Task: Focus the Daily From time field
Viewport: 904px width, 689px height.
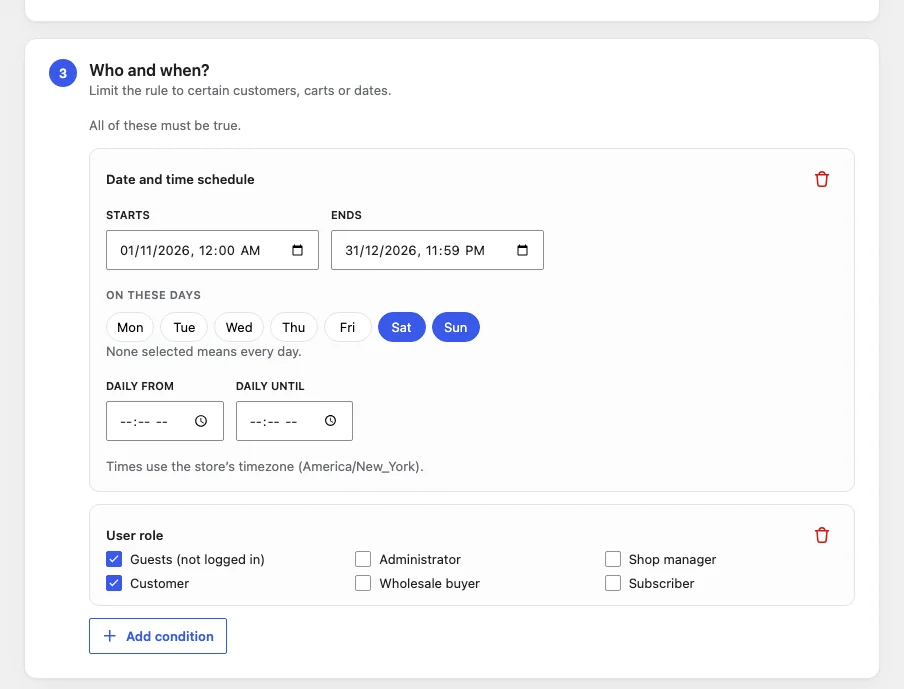Action: 165,421
